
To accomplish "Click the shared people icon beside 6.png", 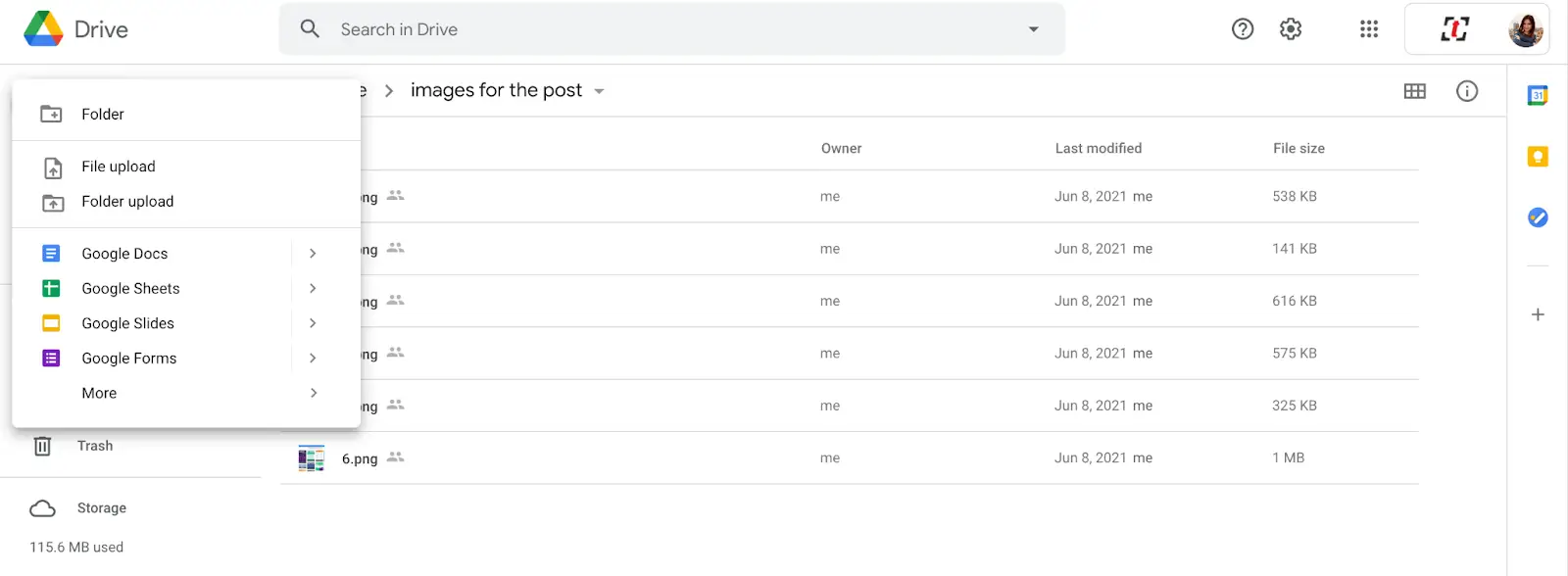I will point(396,456).
